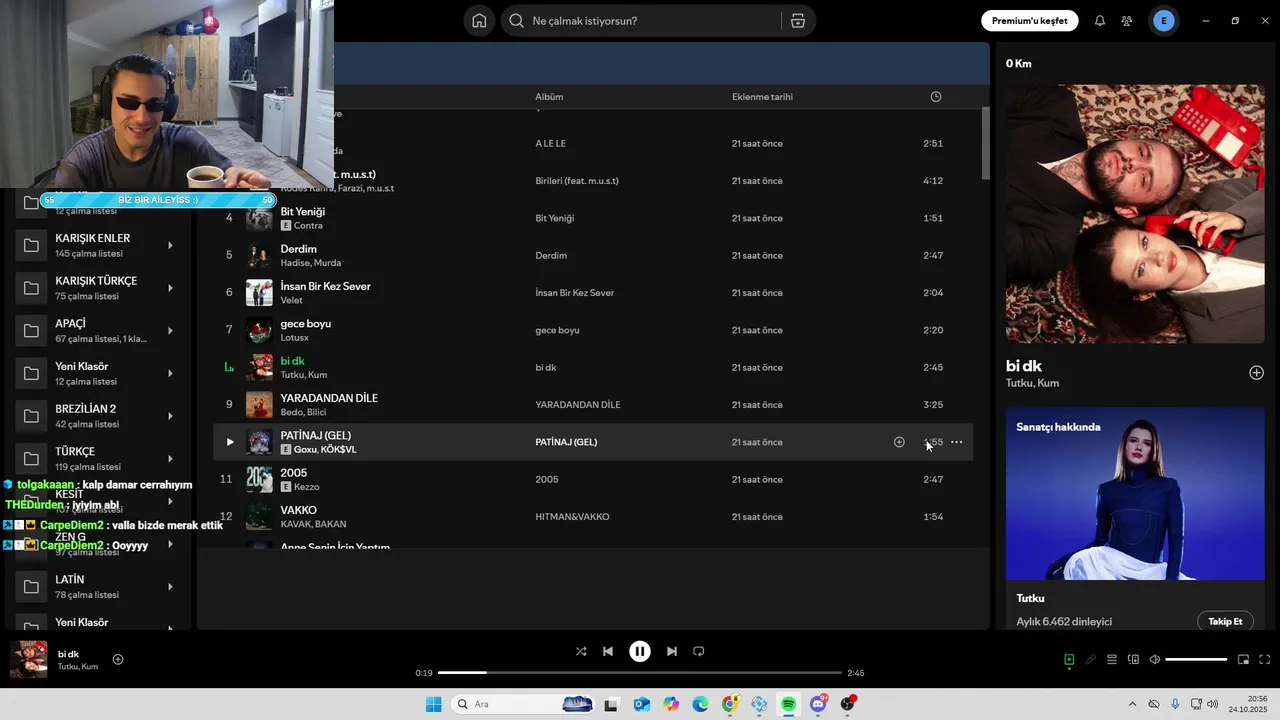This screenshot has height=720, width=1280.
Task: Go to Spotify home via the house icon
Action: (x=479, y=21)
